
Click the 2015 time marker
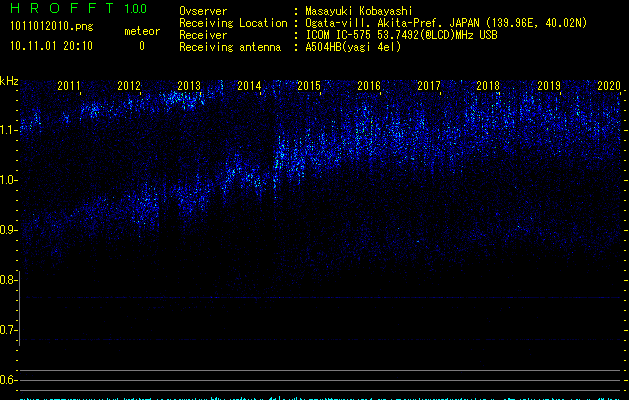pyautogui.click(x=309, y=86)
